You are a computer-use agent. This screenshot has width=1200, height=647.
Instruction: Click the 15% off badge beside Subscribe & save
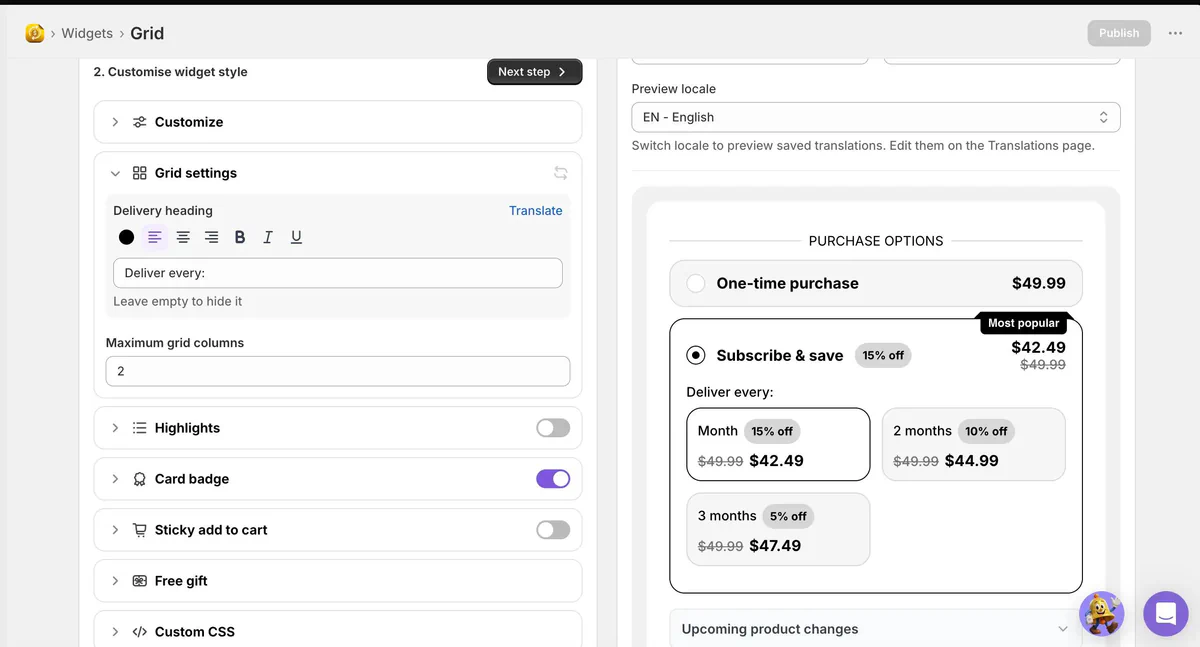883,355
